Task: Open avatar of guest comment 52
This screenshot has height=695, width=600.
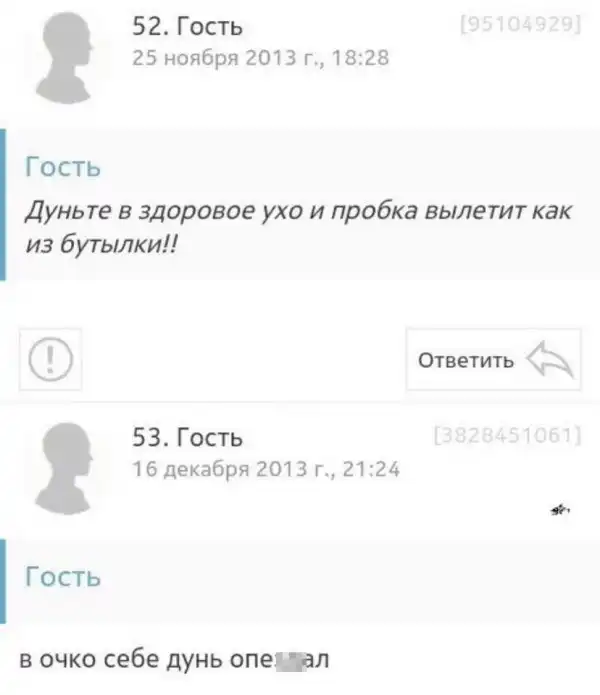Action: point(65,58)
